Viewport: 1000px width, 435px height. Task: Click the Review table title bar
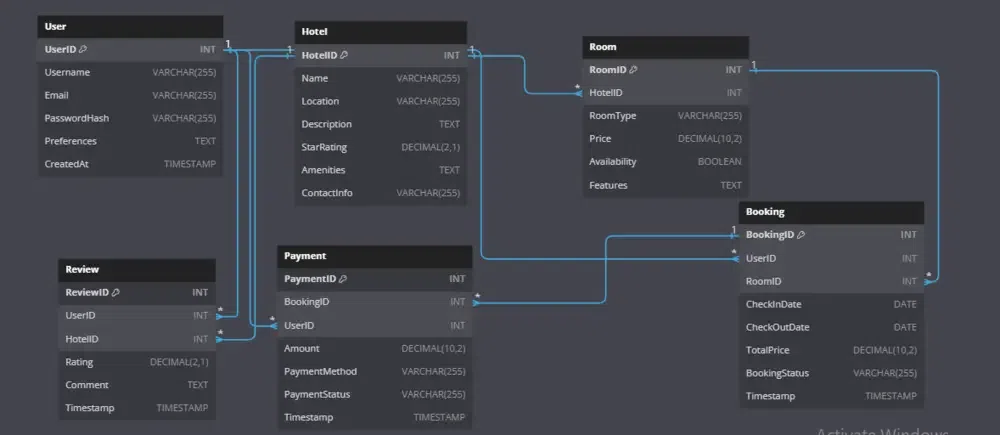point(137,270)
